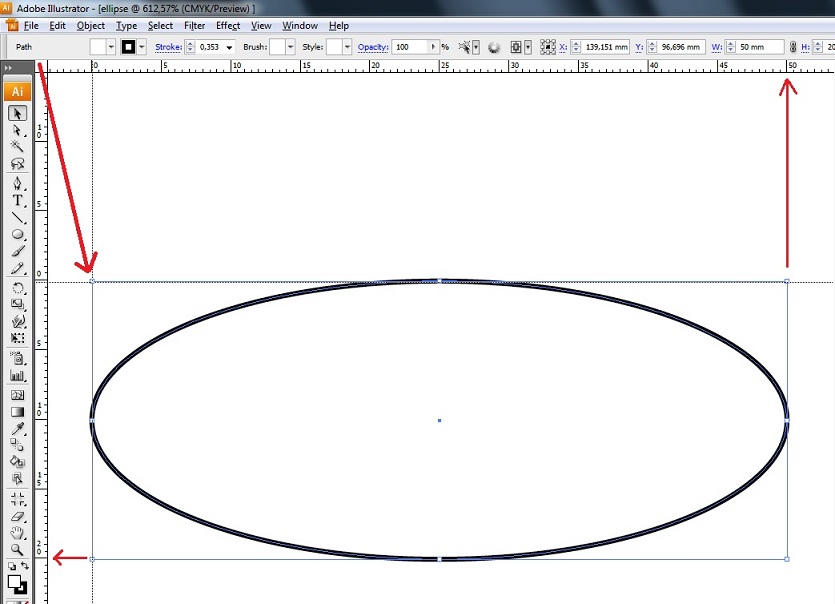Open the stroke weight dropdown list
This screenshot has width=835, height=604.
[229, 47]
